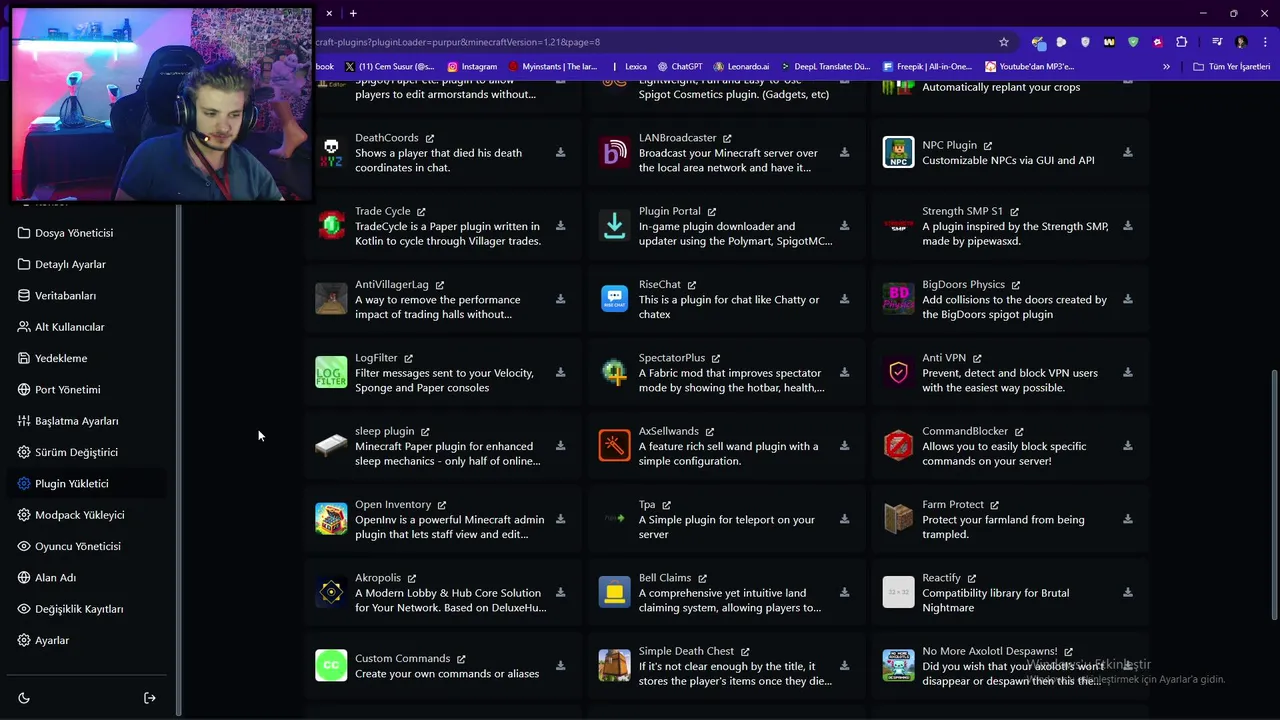
Task: Go to Detaylı Ayarlar in the sidebar
Action: pos(87,264)
